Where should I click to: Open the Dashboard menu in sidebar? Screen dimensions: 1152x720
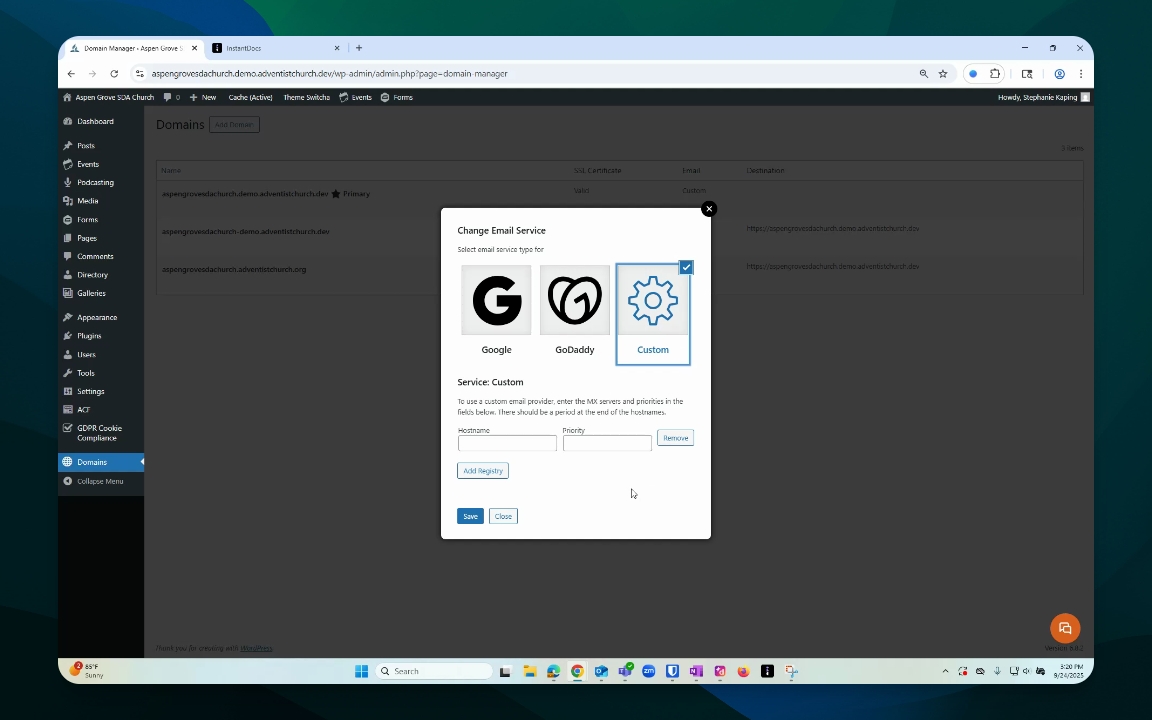click(x=95, y=121)
